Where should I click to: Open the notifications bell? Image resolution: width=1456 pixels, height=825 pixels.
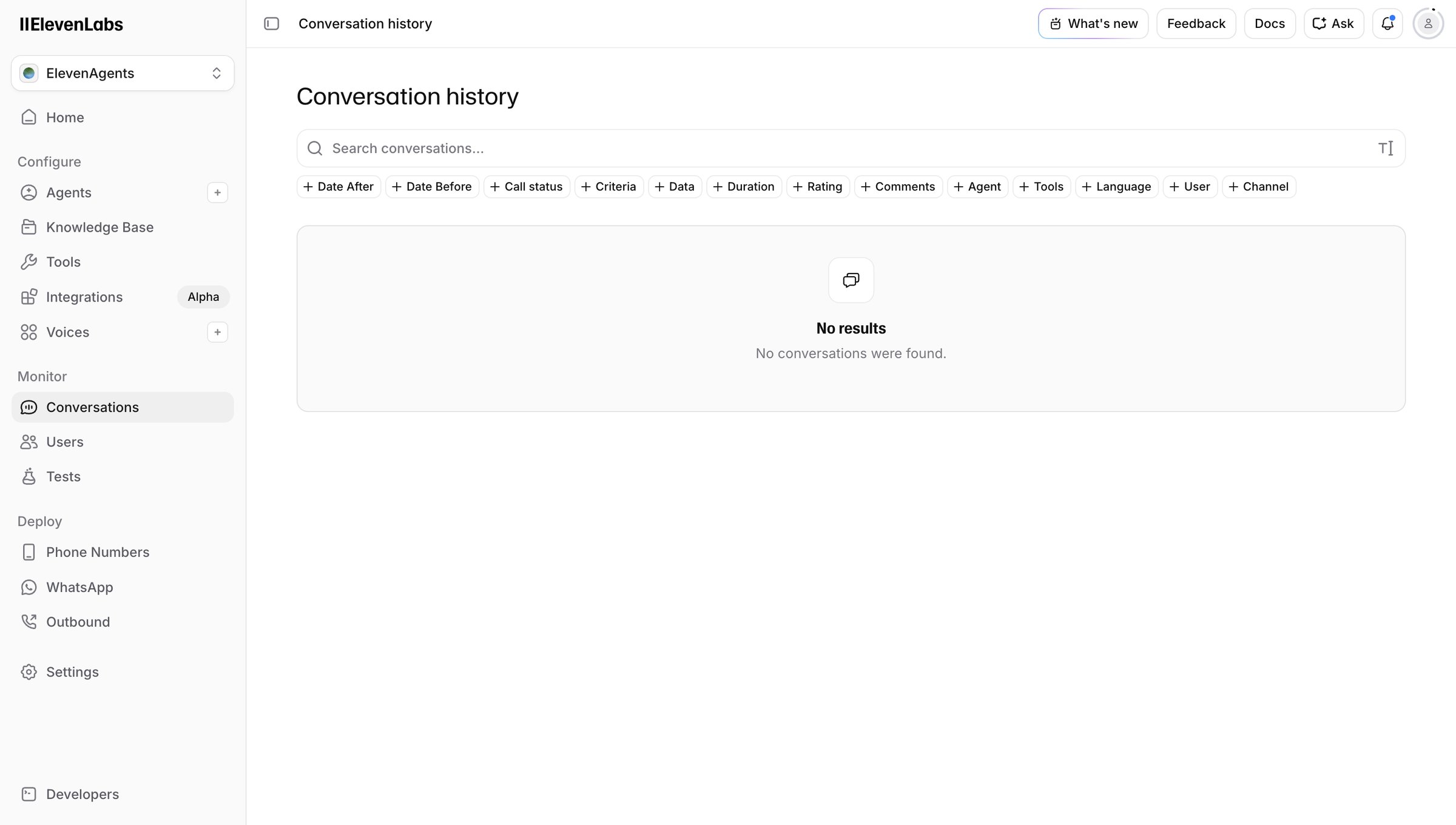[x=1387, y=24]
